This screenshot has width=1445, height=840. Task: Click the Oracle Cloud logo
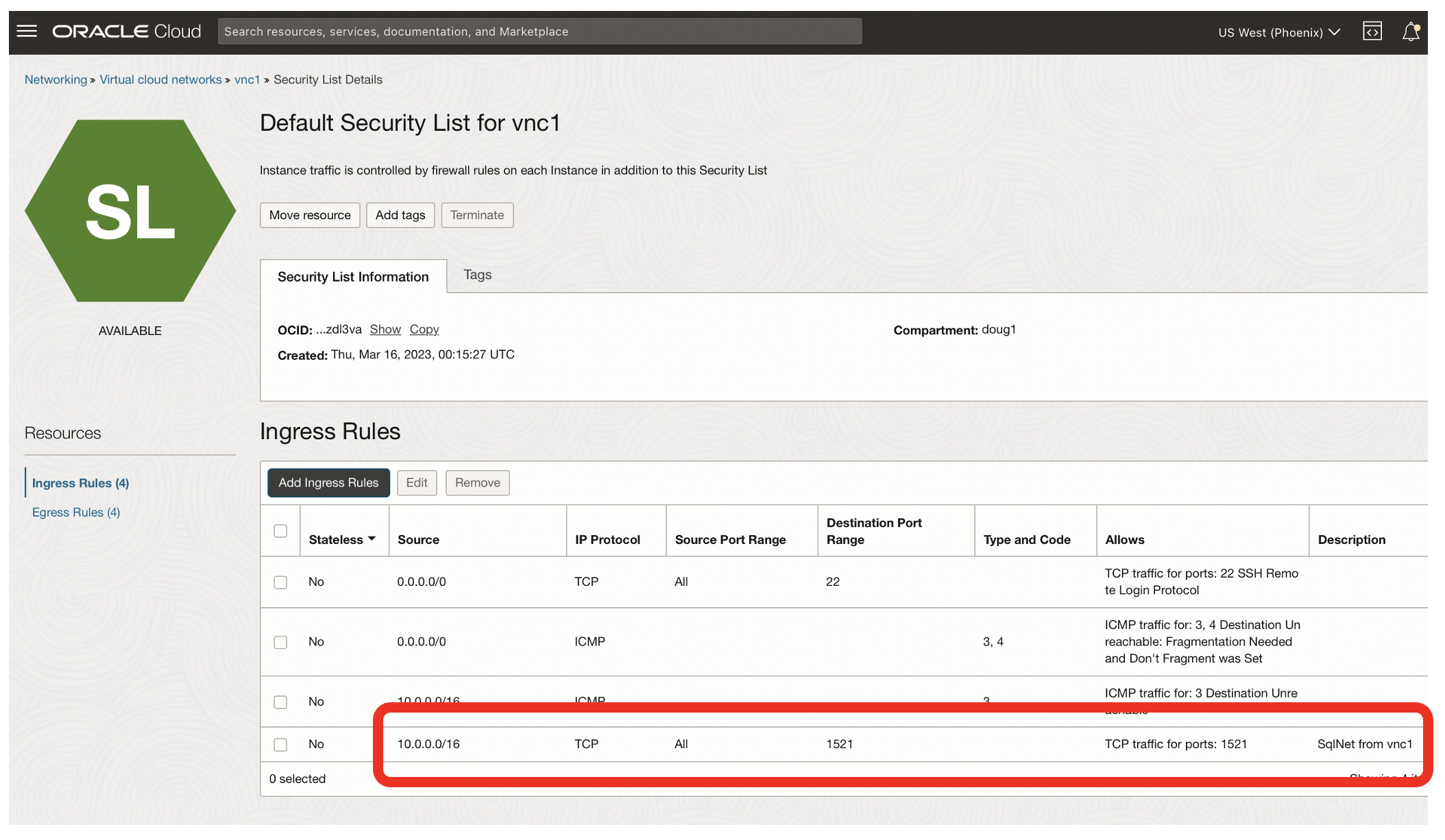(x=125, y=30)
